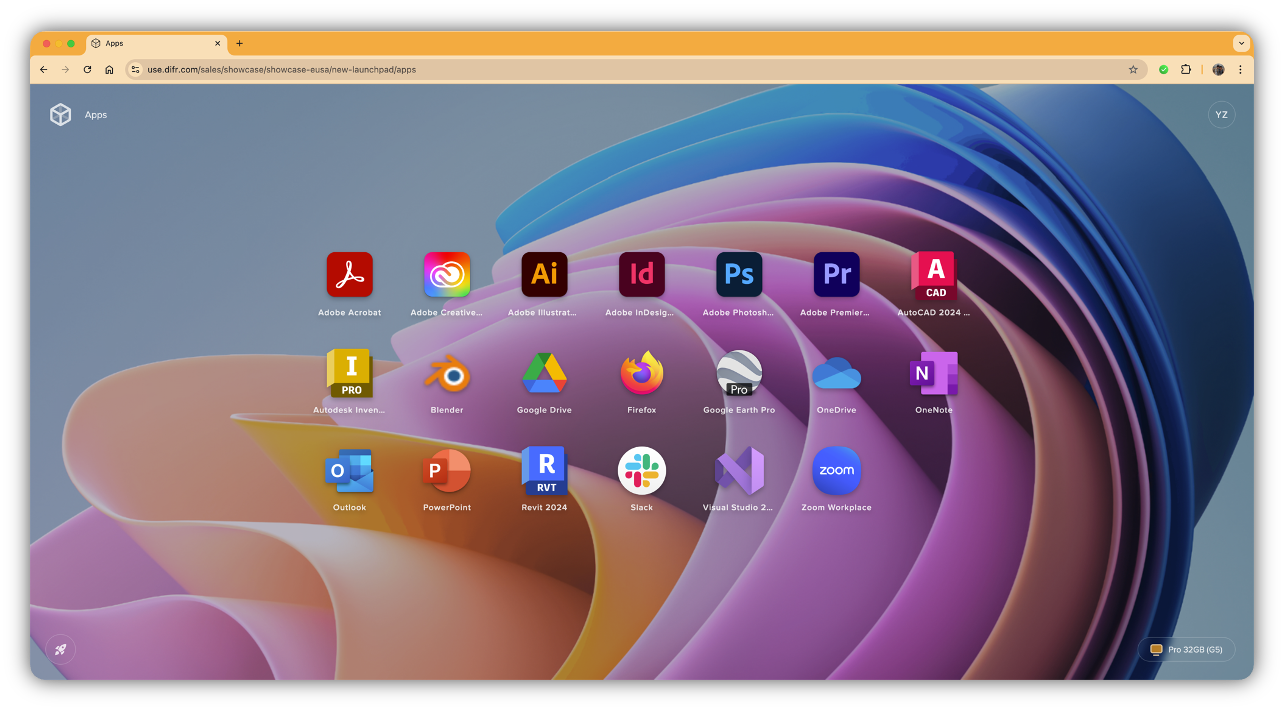Open the Pro 32GB (G5) machine selector

point(1186,649)
